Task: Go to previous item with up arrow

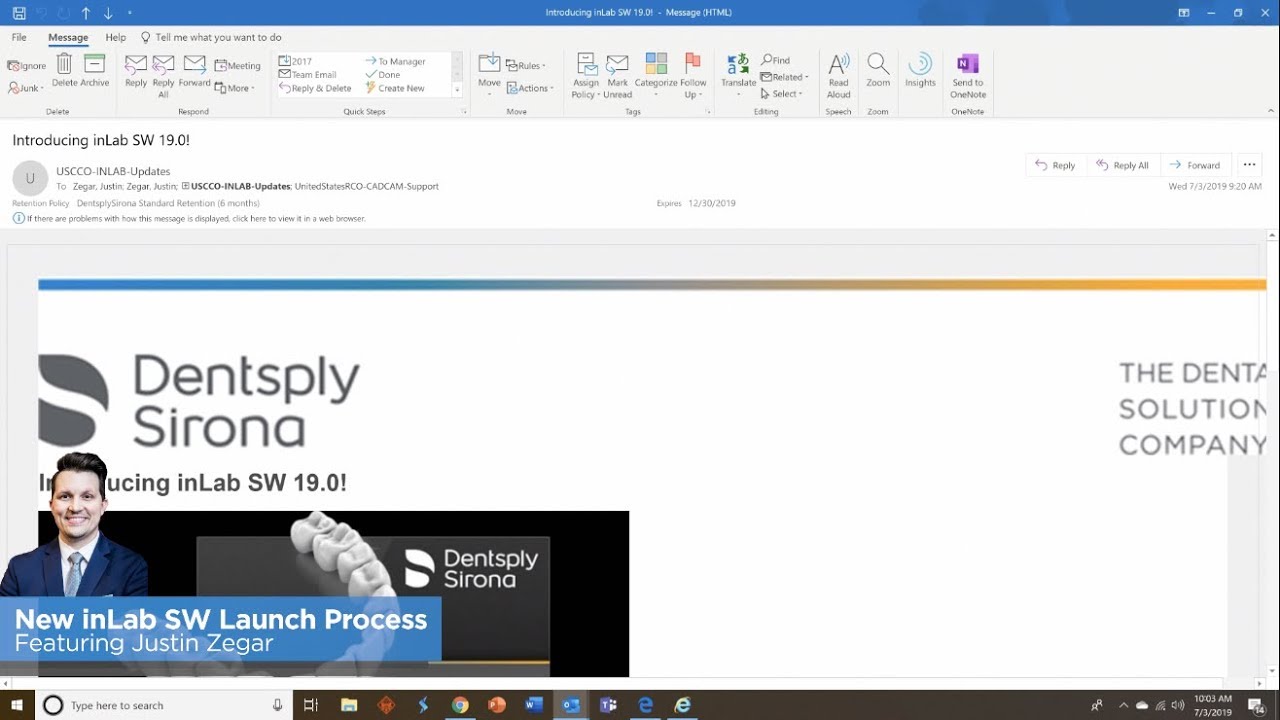Action: [x=86, y=13]
